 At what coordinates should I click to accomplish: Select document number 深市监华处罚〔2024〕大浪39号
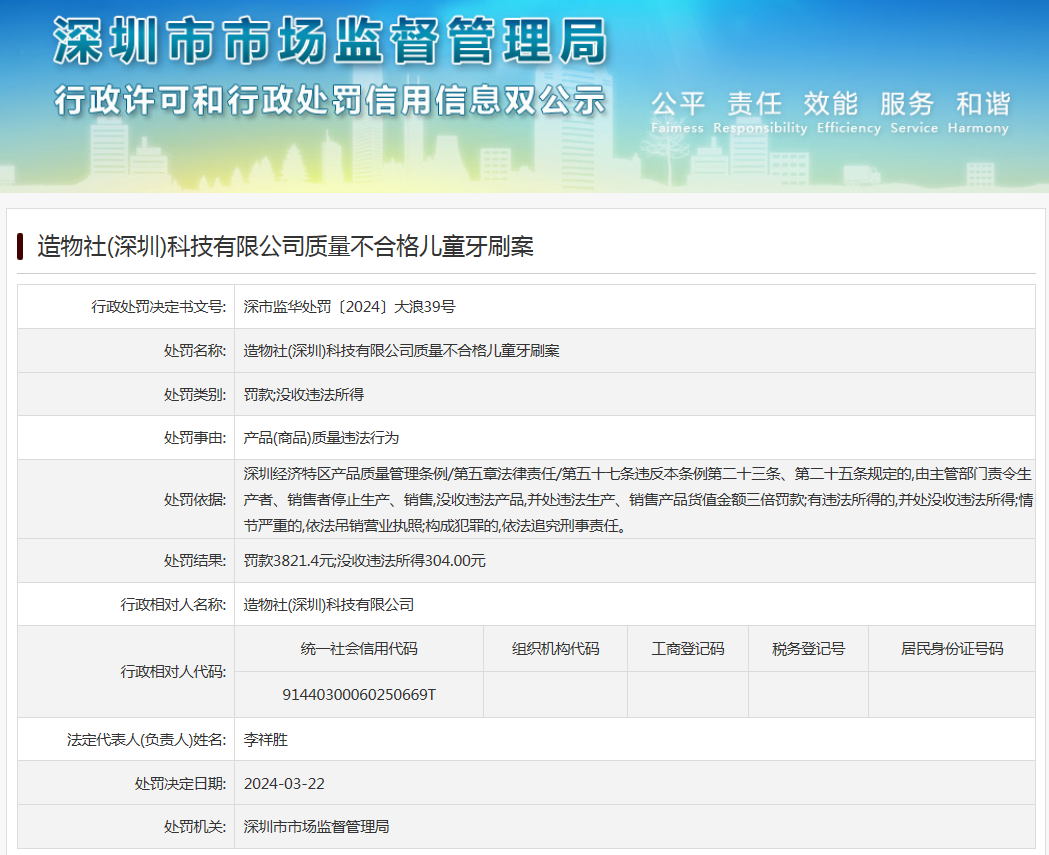pyautogui.click(x=349, y=306)
